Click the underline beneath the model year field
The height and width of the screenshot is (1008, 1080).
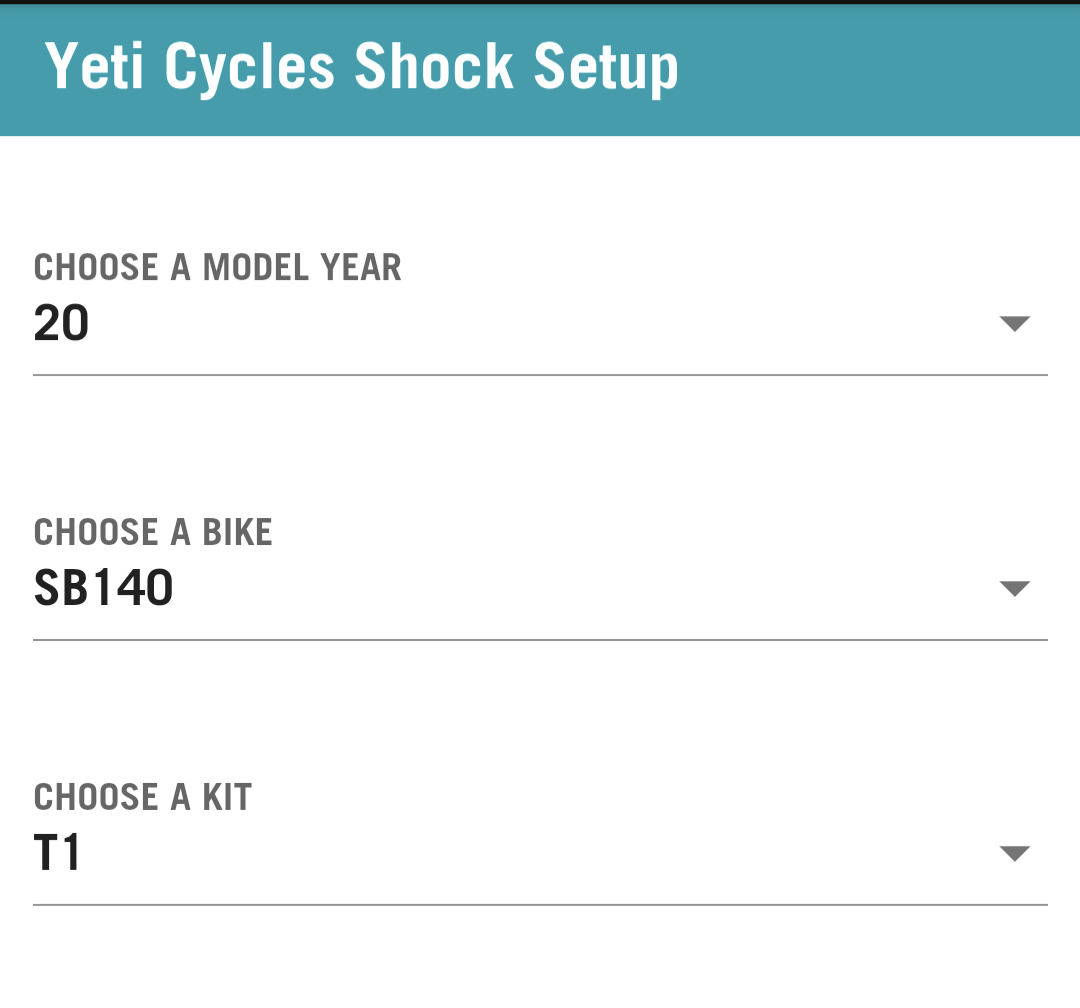pyautogui.click(x=540, y=375)
